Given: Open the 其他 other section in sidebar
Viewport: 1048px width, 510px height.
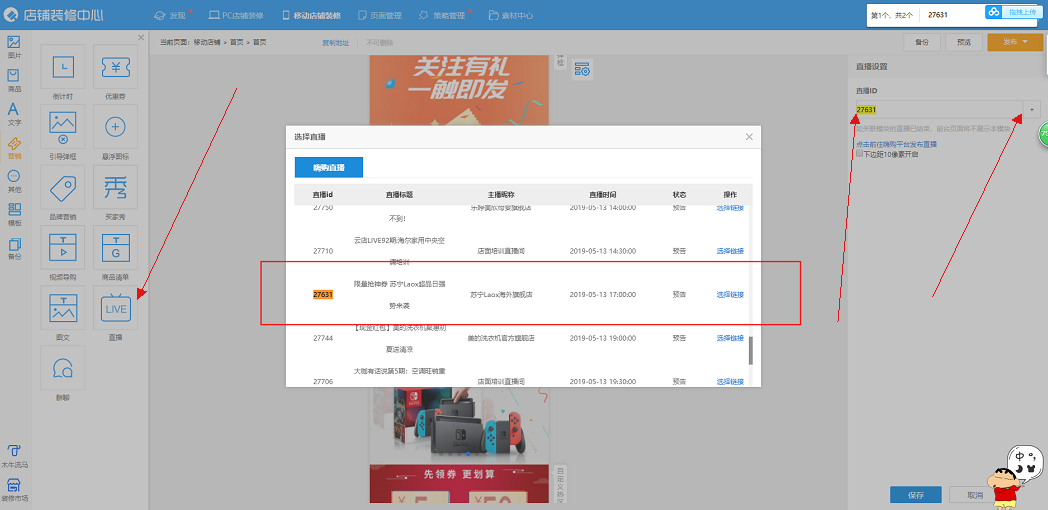Looking at the screenshot, I should pyautogui.click(x=14, y=181).
